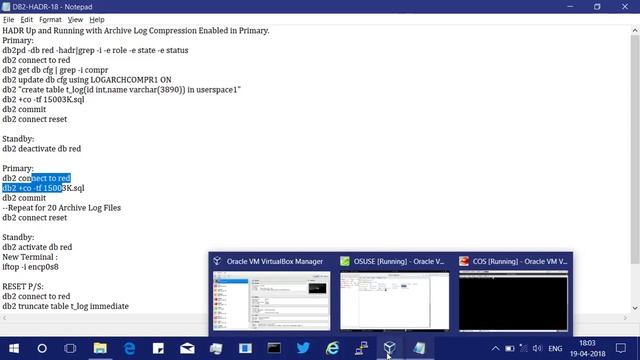Click the Cortana search circle icon
The width and height of the screenshot is (640, 360).
pos(42,348)
